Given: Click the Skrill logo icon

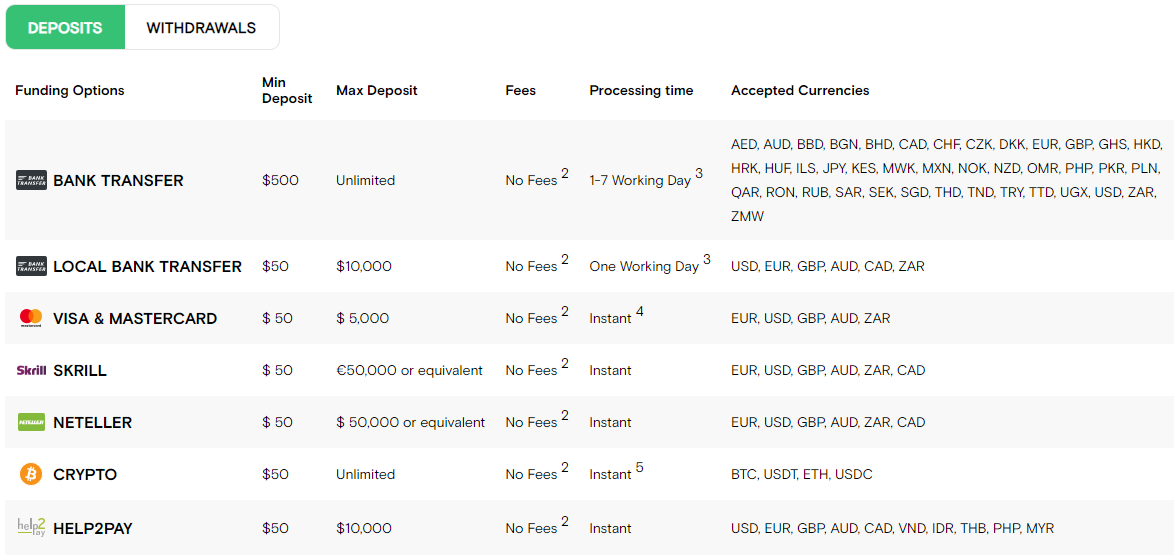Looking at the screenshot, I should (x=31, y=370).
